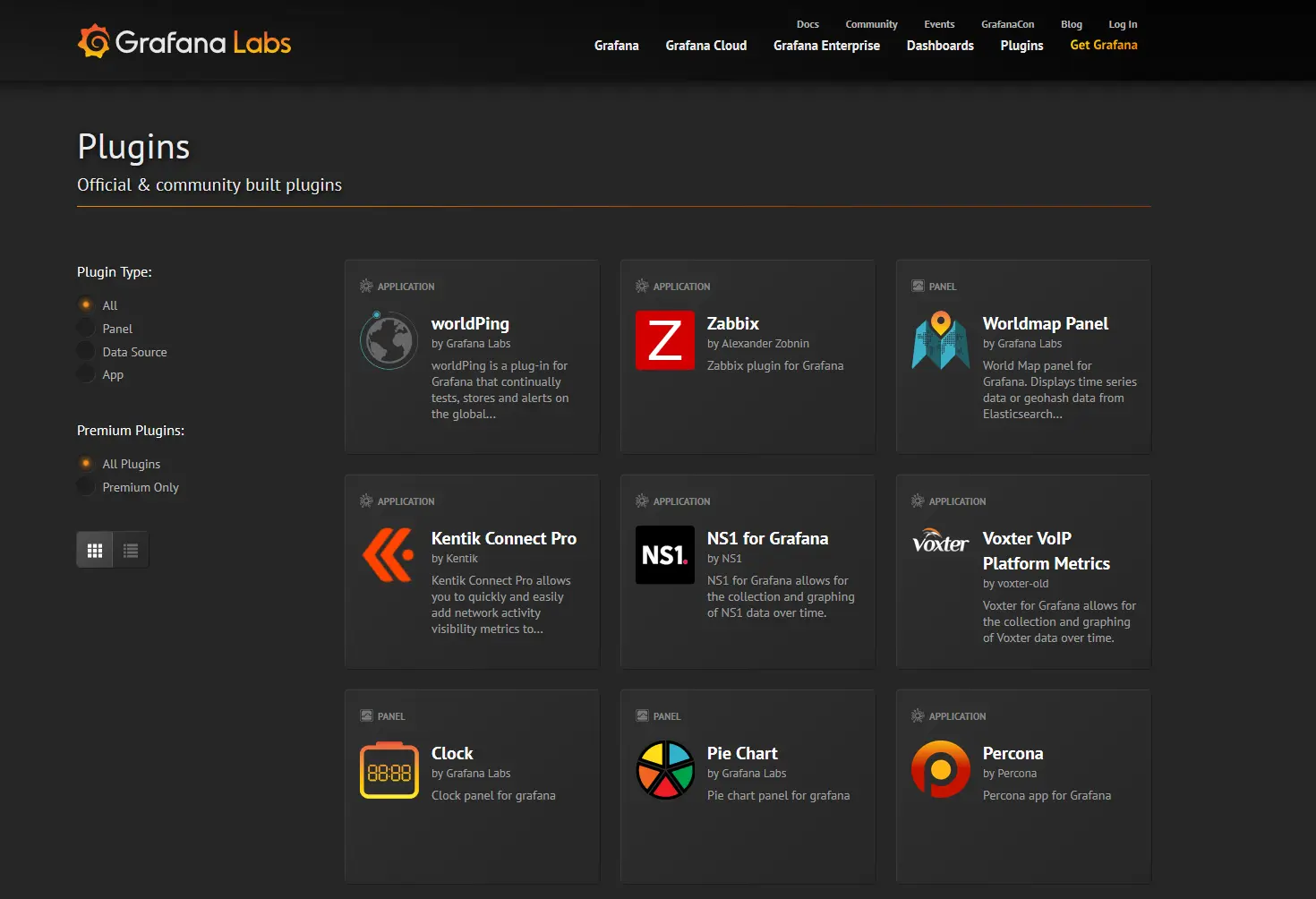Image resolution: width=1316 pixels, height=899 pixels.
Task: Go to the Plugins nav item
Action: pyautogui.click(x=1021, y=46)
